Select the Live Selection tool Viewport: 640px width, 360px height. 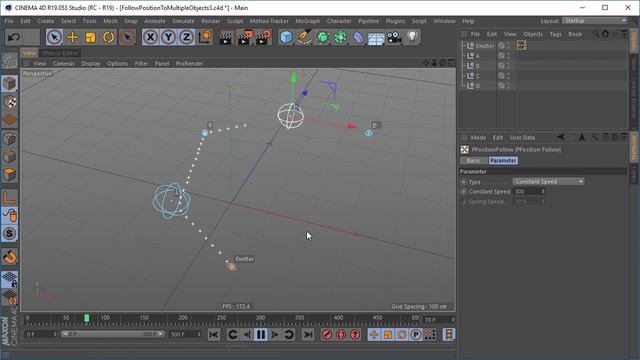[54, 37]
